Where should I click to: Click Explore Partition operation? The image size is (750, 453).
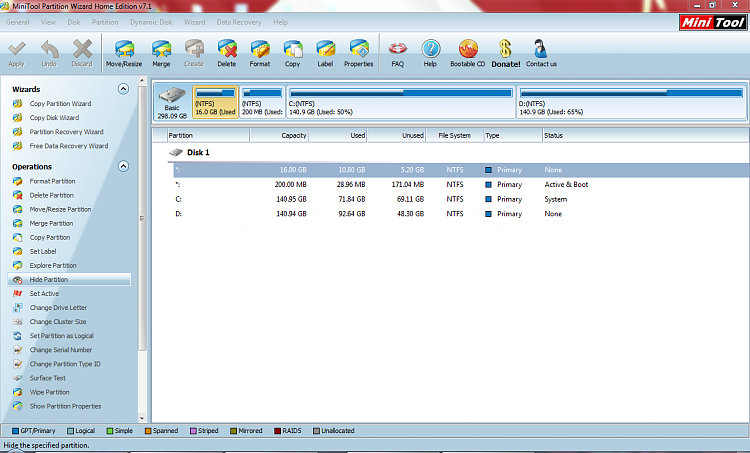pos(53,265)
